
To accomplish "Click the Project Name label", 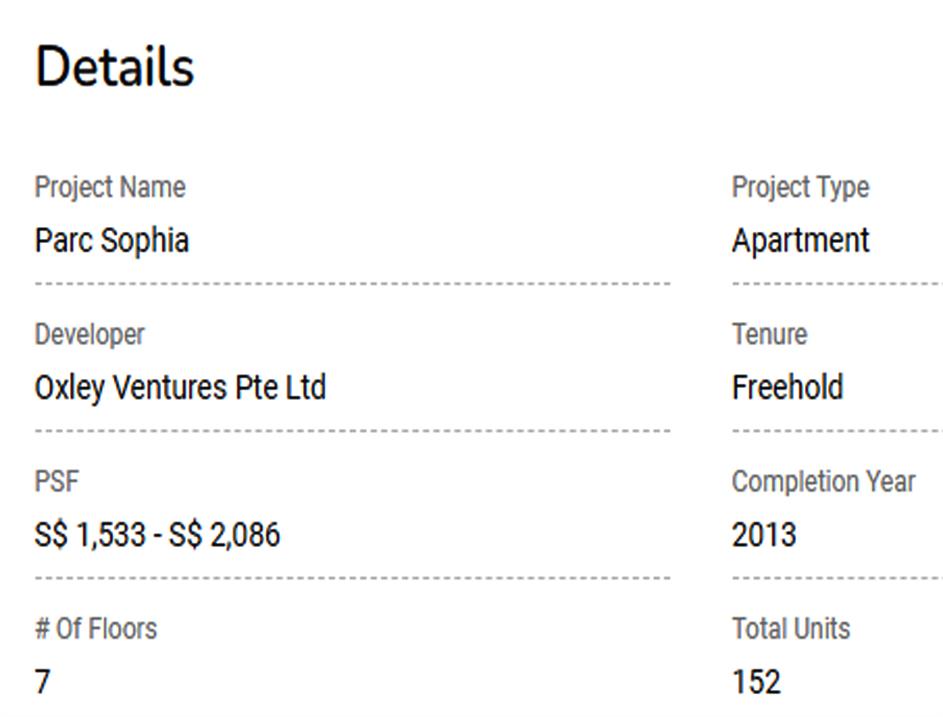I will [110, 187].
